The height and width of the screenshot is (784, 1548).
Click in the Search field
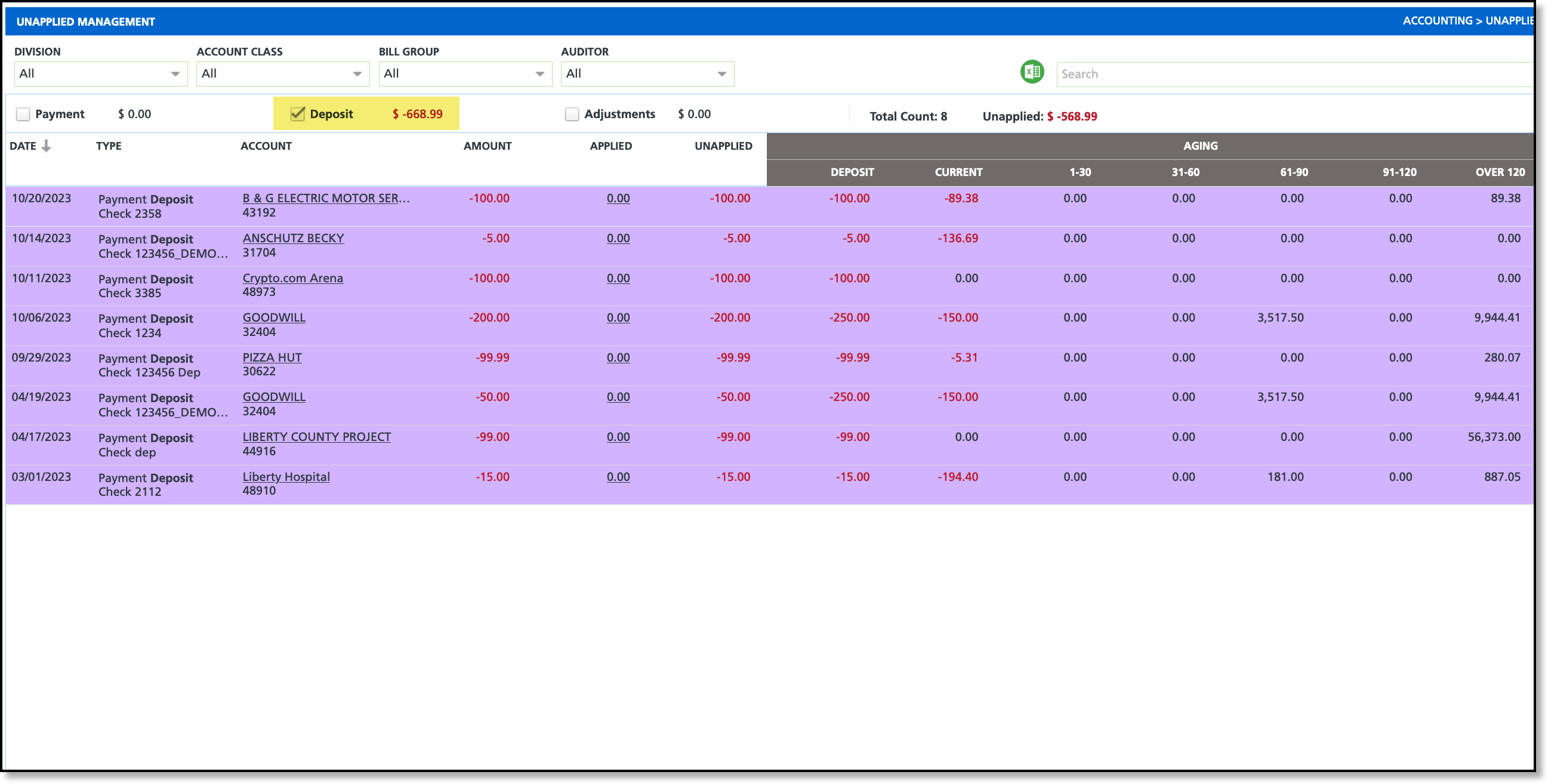(1292, 74)
